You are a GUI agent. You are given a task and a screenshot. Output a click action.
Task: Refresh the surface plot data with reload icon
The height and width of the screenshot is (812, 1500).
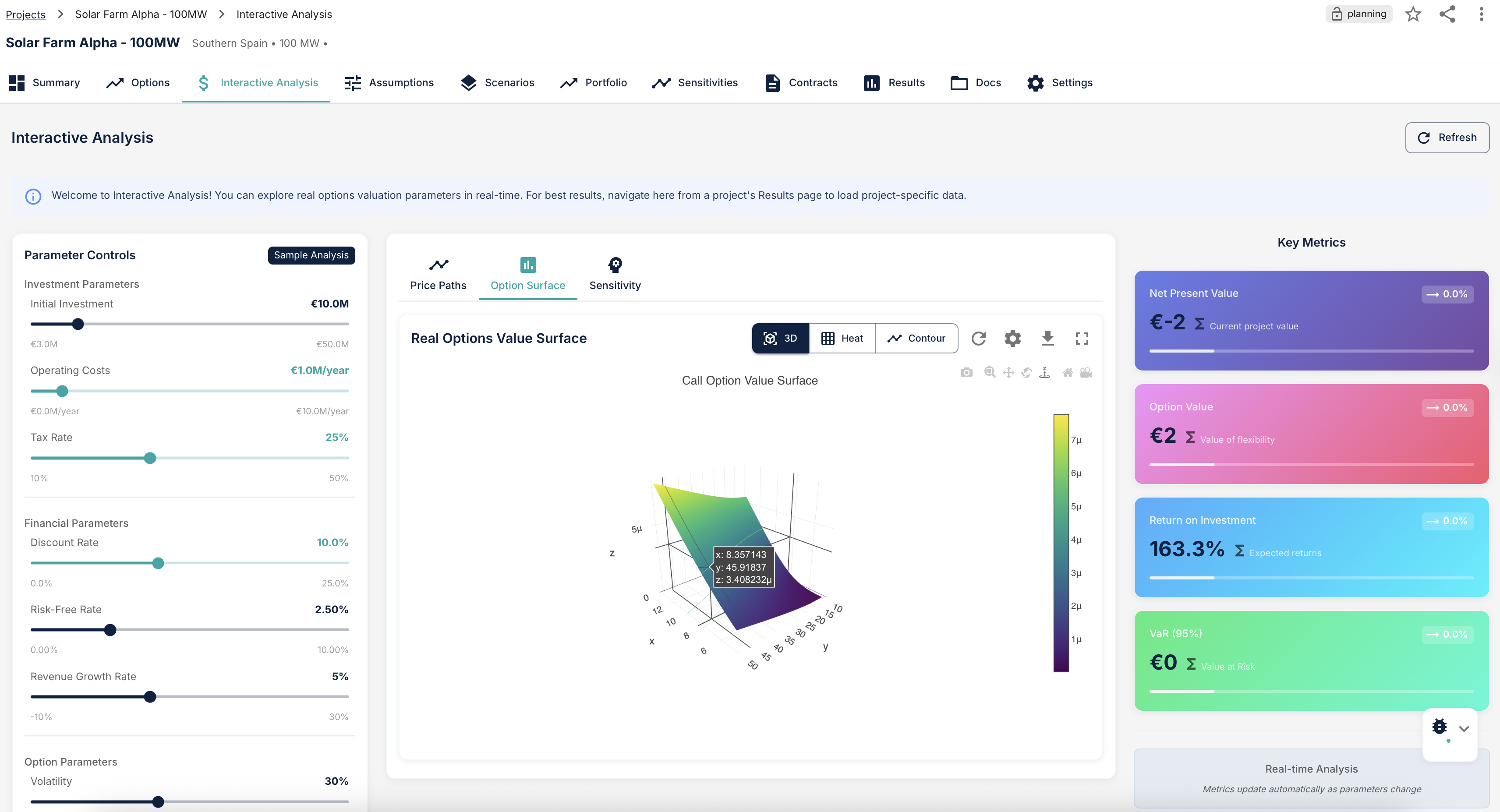coord(979,338)
